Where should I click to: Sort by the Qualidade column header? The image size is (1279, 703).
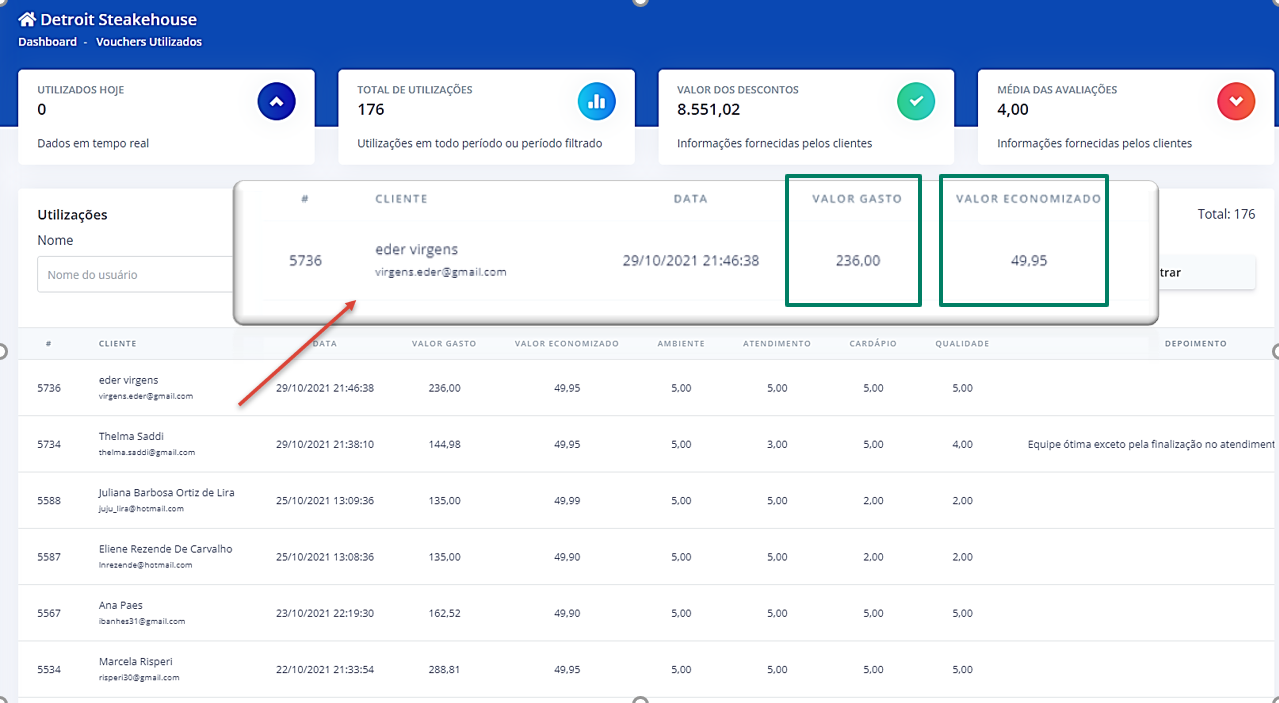(962, 344)
